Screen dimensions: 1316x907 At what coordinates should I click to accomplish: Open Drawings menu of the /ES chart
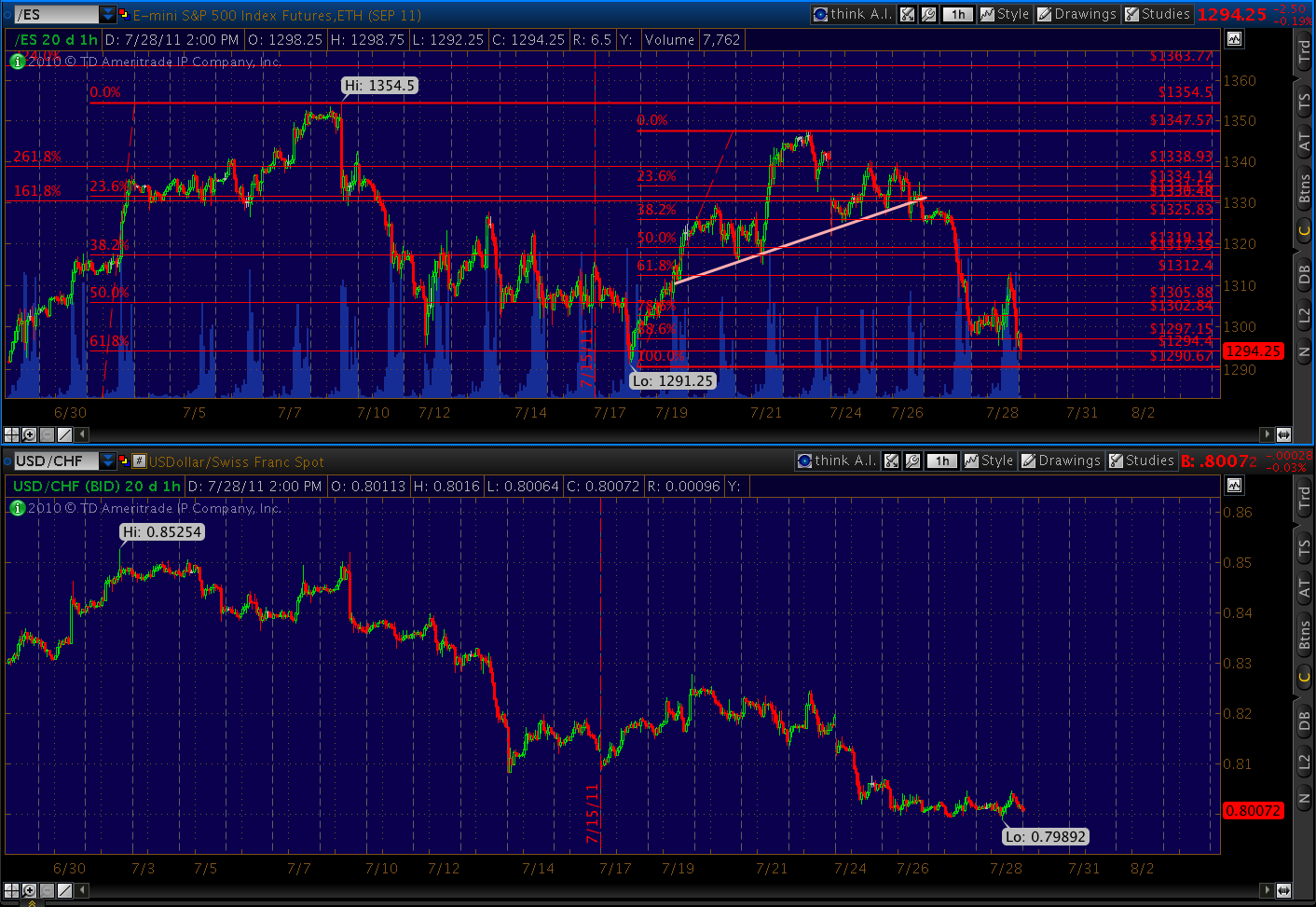coord(1076,14)
